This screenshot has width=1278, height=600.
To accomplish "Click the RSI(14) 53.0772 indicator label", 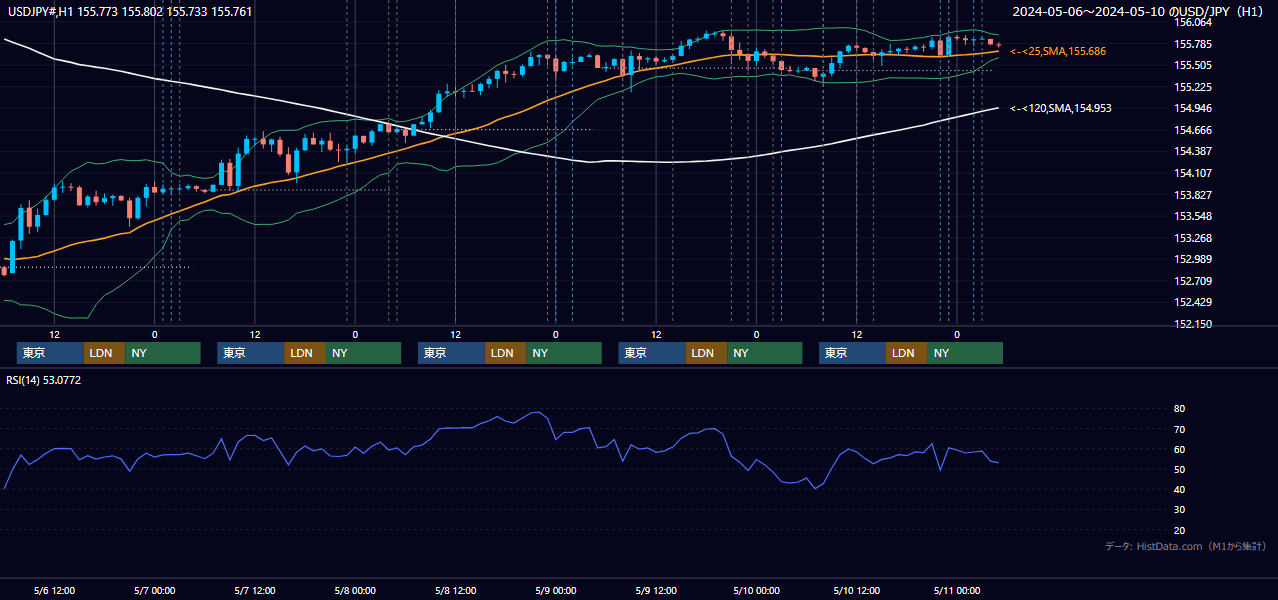I will click(44, 380).
